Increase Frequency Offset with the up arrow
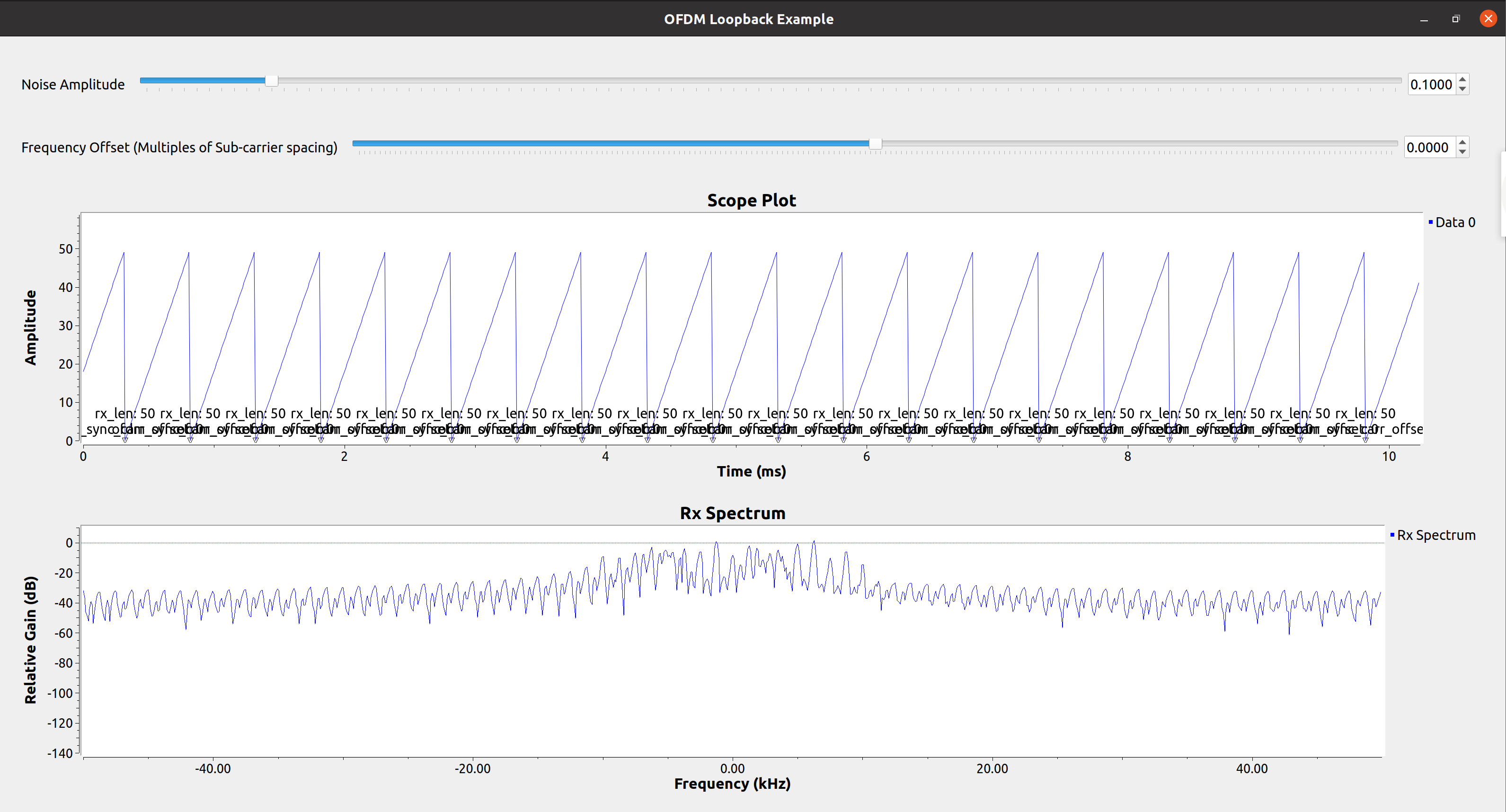Image resolution: width=1506 pixels, height=812 pixels. pyautogui.click(x=1462, y=142)
